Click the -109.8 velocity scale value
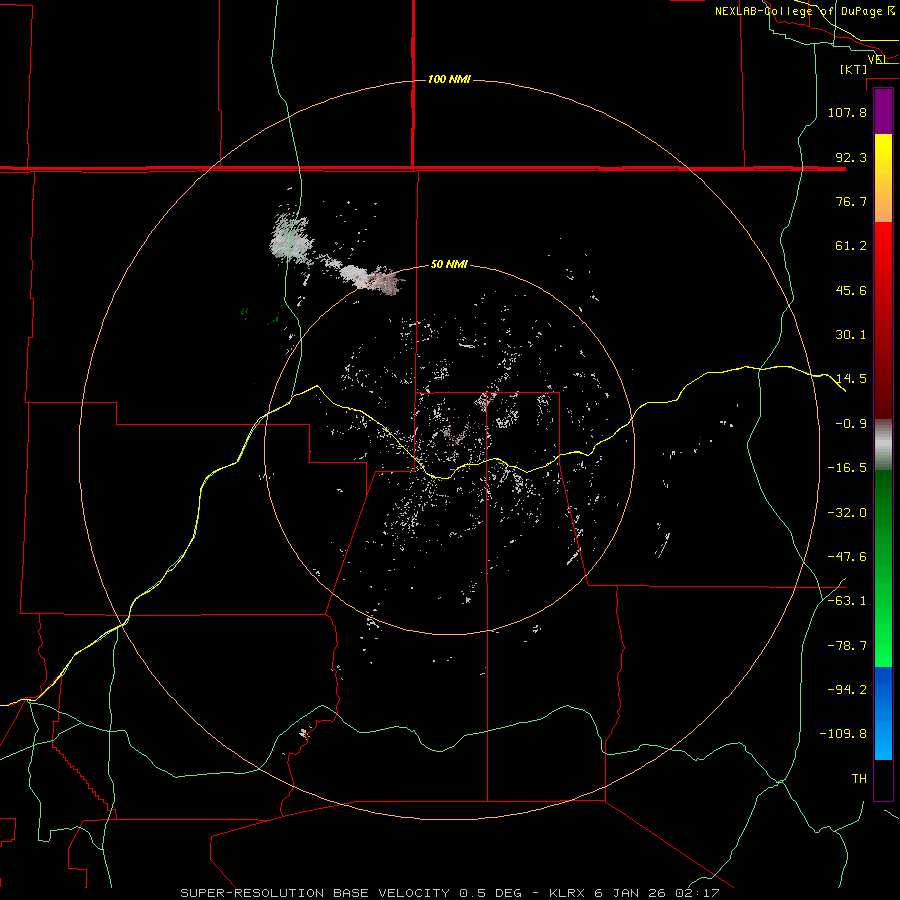The height and width of the screenshot is (900, 900). pos(843,734)
